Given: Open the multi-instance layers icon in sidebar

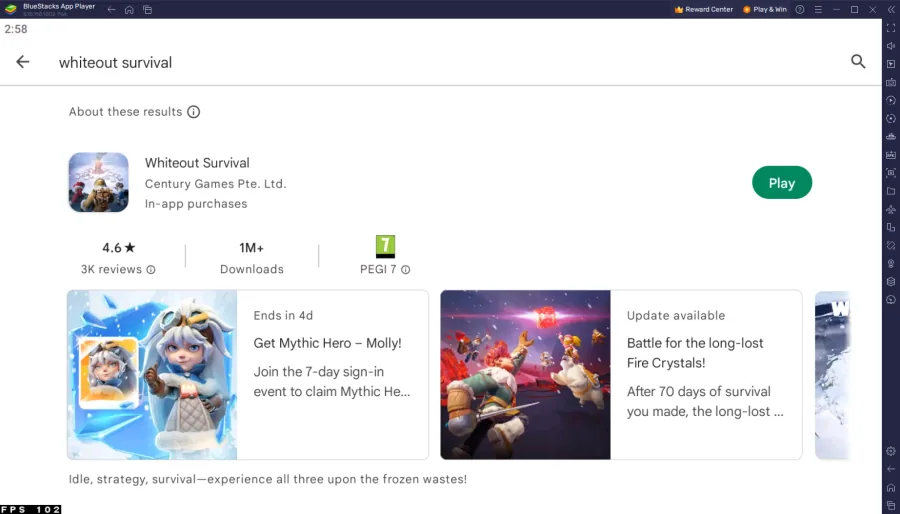Looking at the screenshot, I should (891, 282).
